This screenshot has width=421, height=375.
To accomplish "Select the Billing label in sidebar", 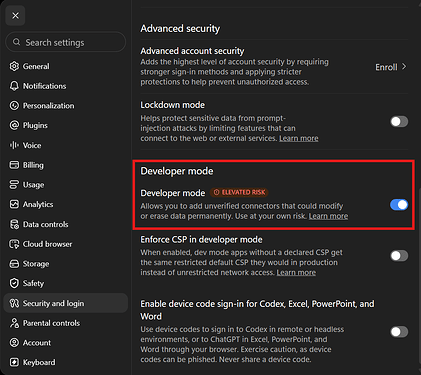I will (33, 165).
